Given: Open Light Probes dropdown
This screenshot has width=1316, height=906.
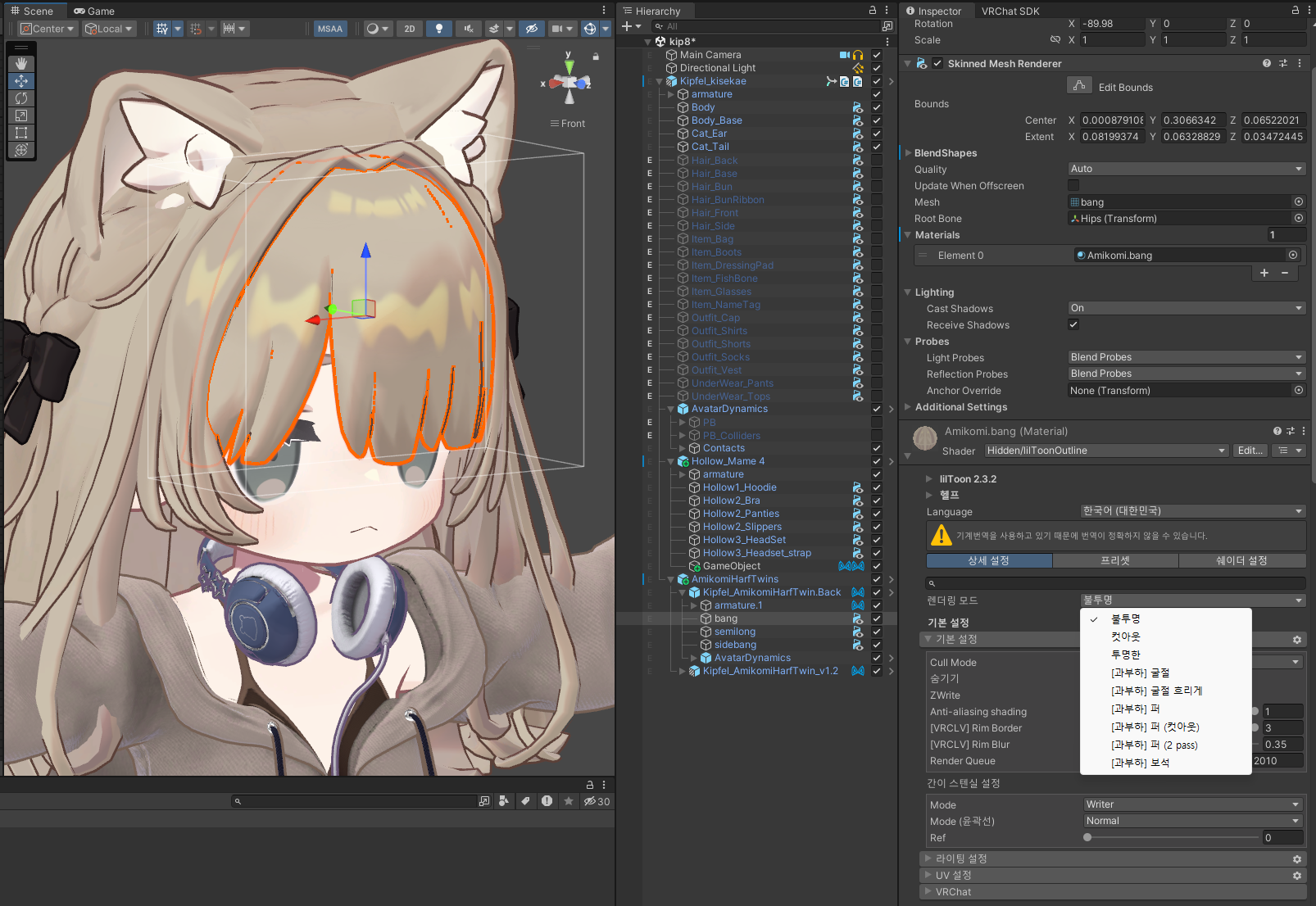Looking at the screenshot, I should click(1187, 357).
